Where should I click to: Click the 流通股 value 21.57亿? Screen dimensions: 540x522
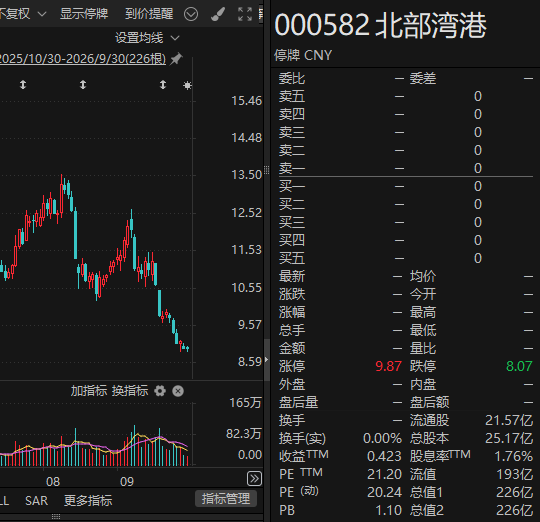tap(509, 420)
